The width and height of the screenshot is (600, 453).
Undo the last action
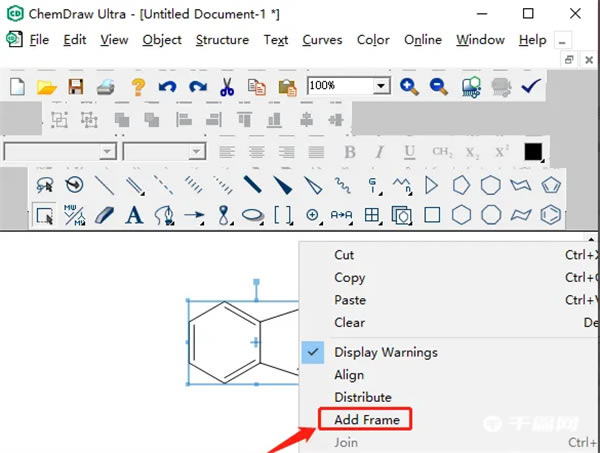pyautogui.click(x=167, y=86)
